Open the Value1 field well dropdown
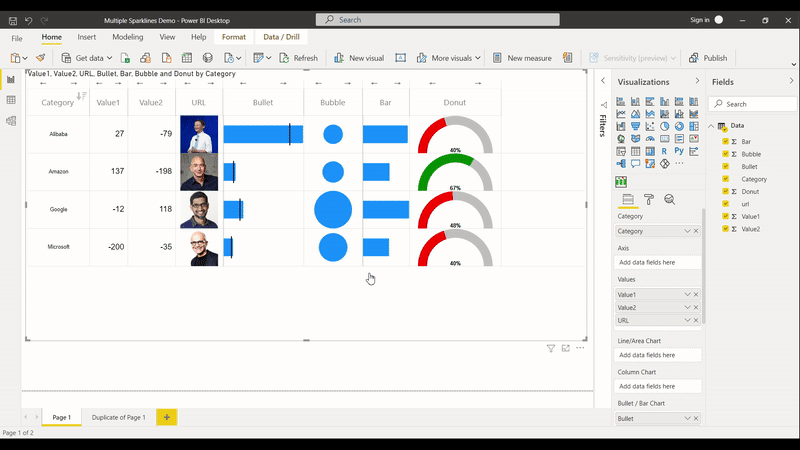 (x=687, y=294)
